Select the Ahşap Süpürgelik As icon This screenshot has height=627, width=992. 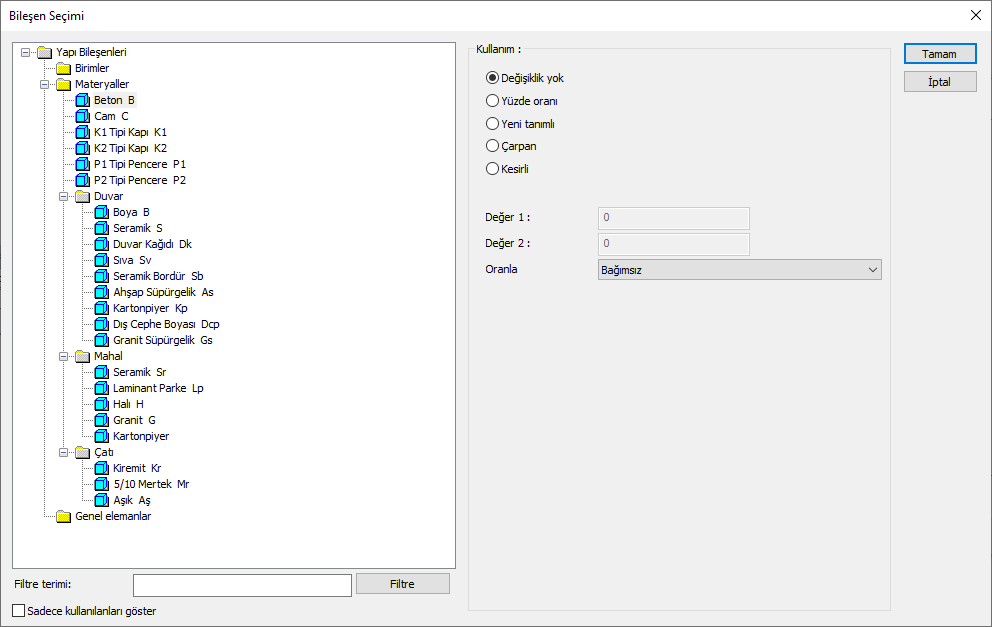coord(101,292)
